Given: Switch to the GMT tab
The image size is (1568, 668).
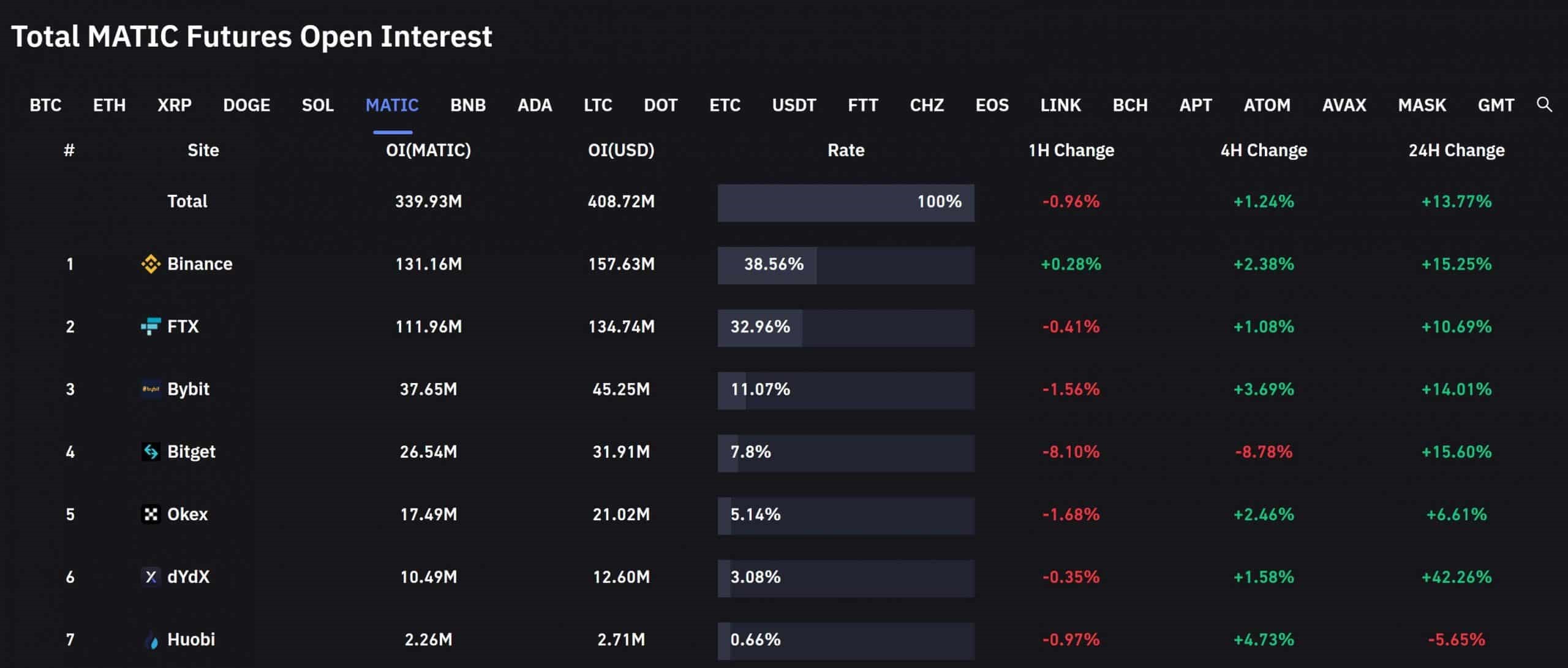Looking at the screenshot, I should click(x=1496, y=105).
